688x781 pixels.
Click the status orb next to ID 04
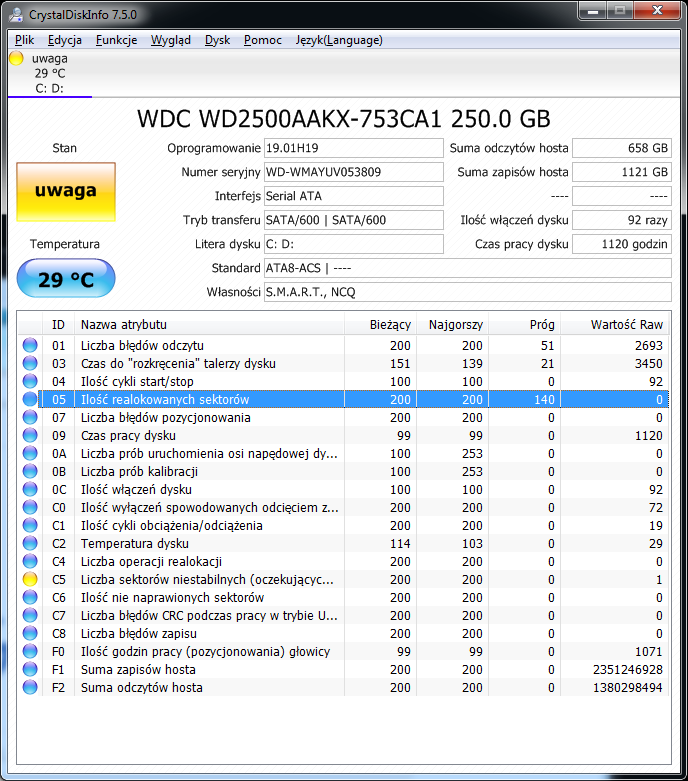30,381
